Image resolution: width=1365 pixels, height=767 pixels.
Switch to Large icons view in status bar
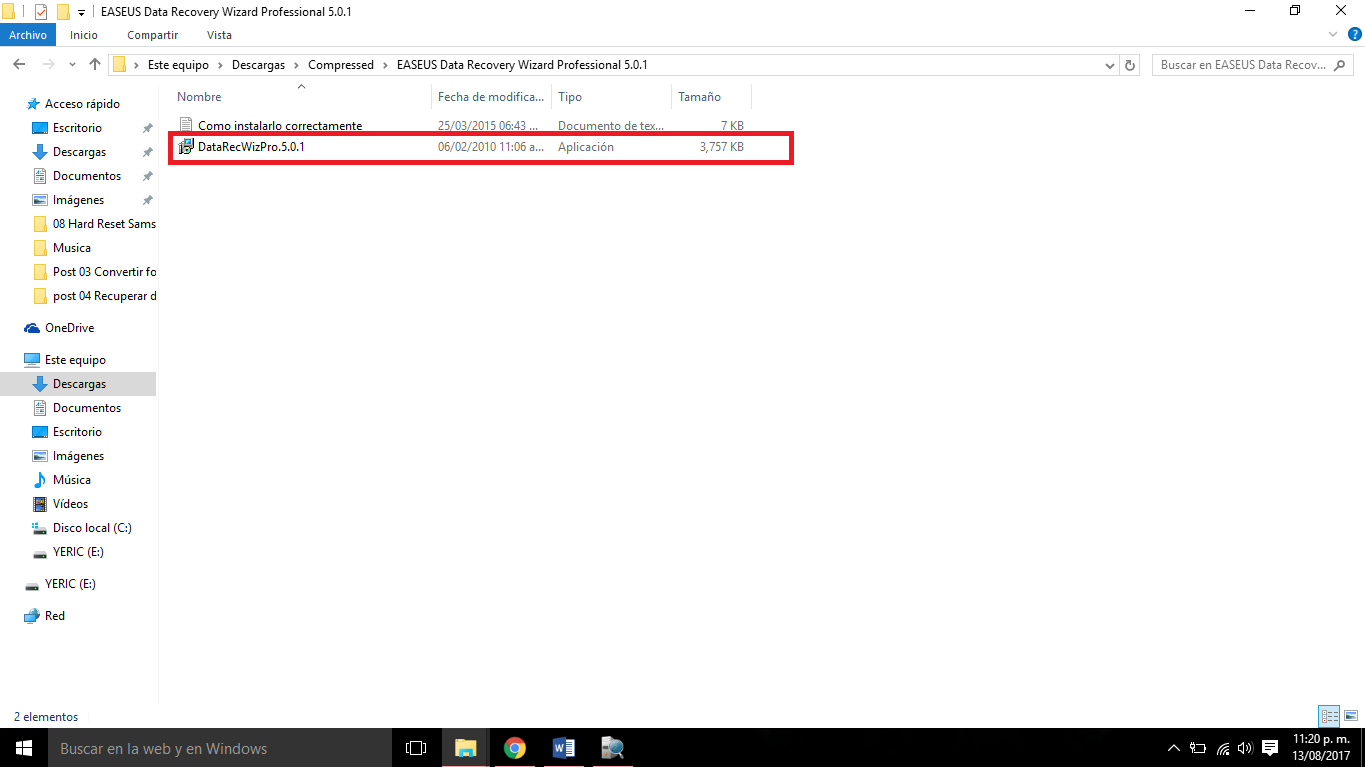pos(1351,716)
